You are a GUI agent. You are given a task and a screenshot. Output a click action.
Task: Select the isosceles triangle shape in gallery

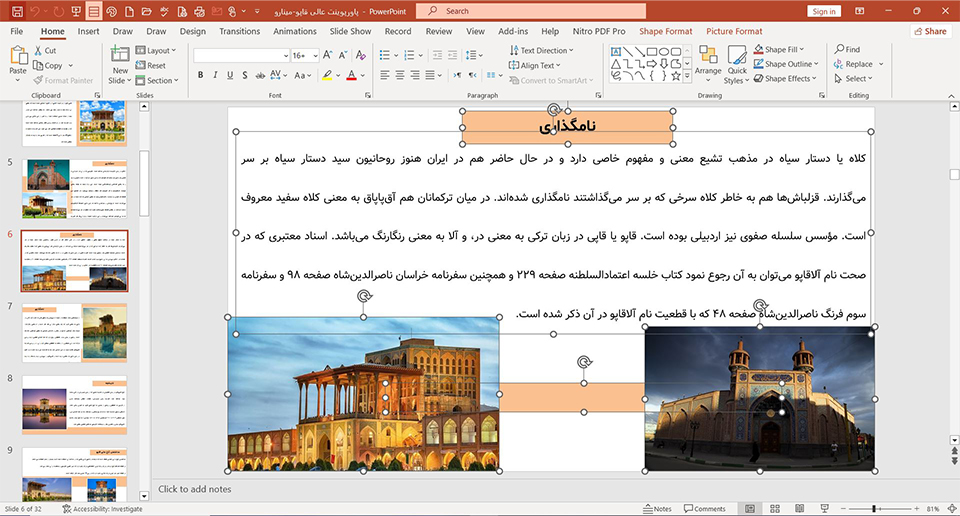616,64
